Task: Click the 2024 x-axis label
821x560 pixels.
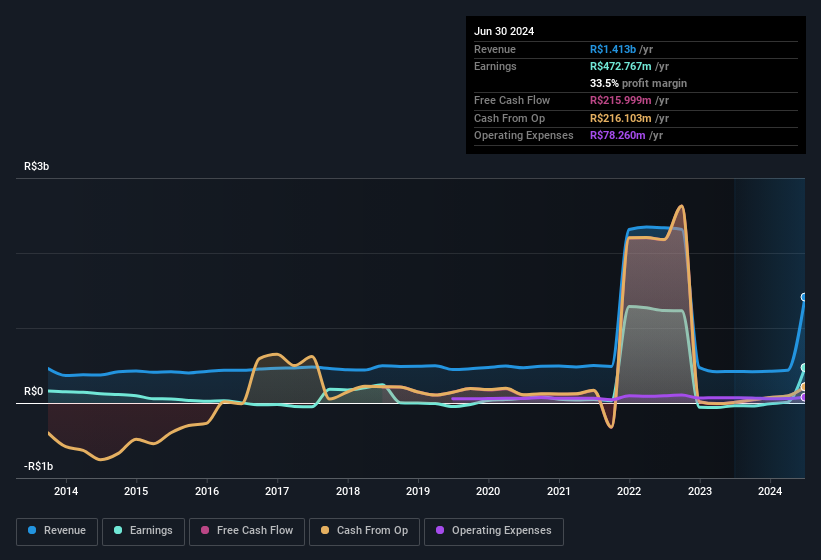Action: [x=770, y=491]
